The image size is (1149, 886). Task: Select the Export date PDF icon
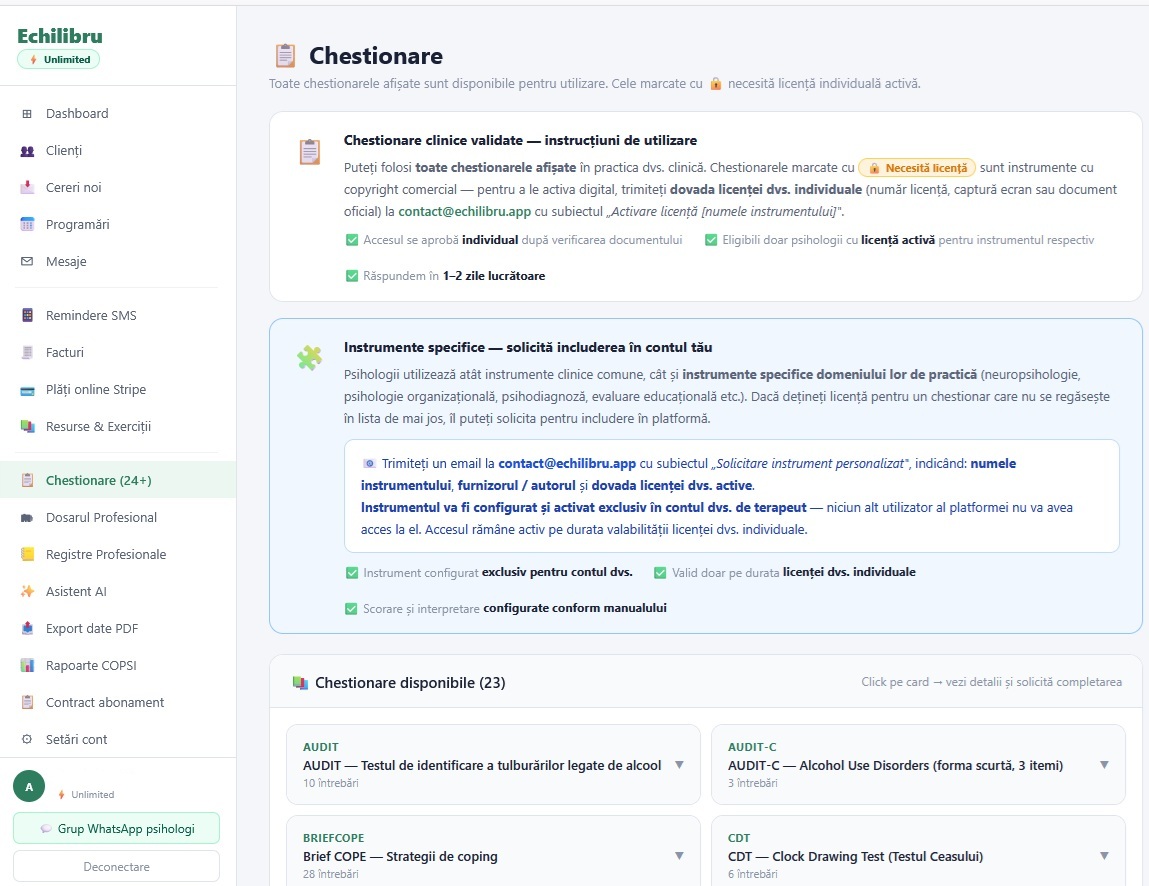pos(28,628)
